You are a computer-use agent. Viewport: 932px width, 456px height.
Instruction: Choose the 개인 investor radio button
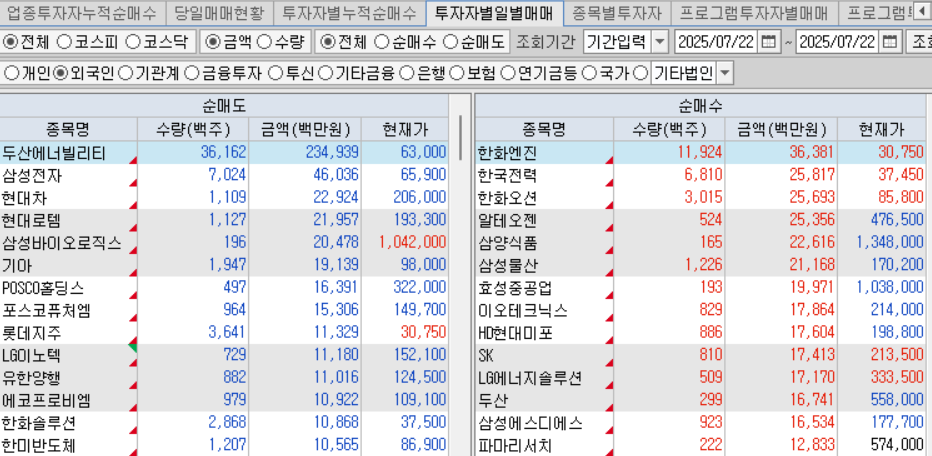click(x=11, y=74)
